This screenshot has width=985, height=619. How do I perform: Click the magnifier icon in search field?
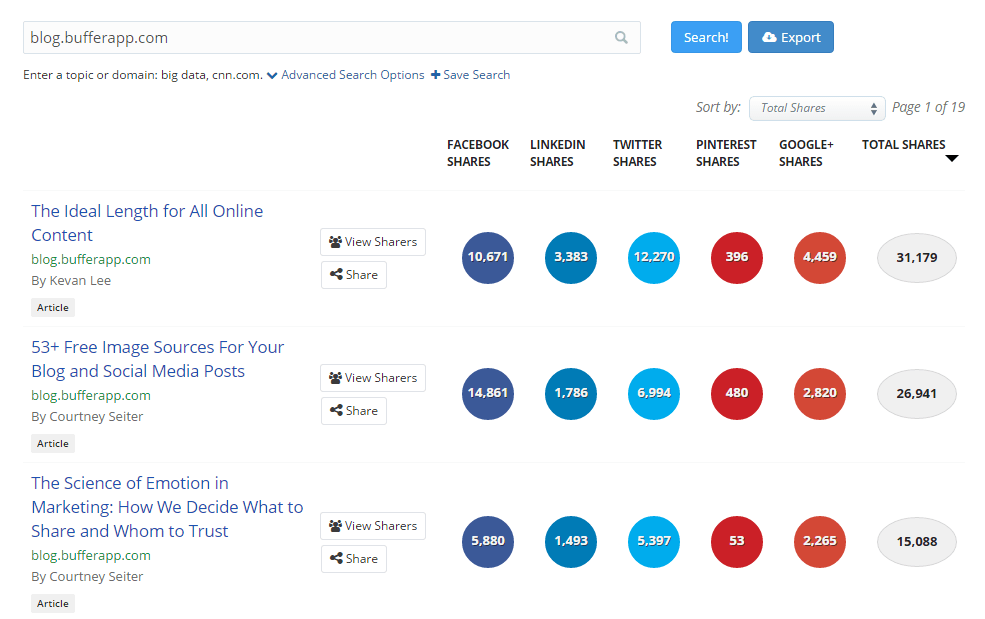click(621, 38)
